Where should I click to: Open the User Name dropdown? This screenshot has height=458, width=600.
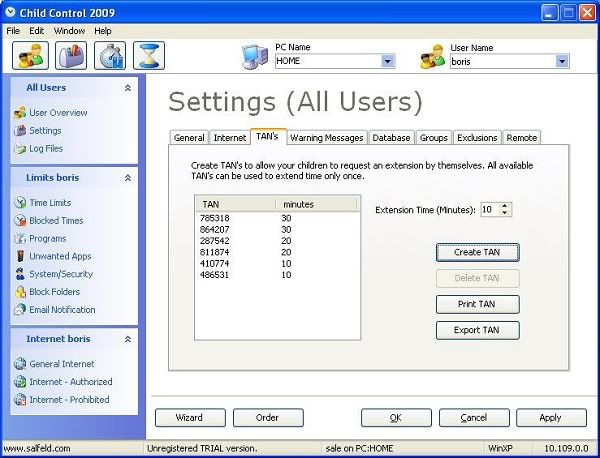tap(562, 61)
